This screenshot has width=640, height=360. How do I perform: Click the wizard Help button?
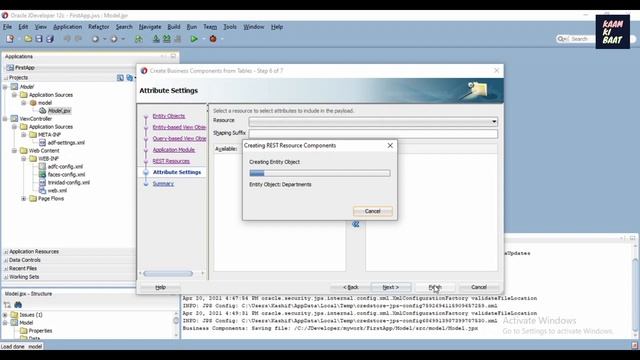click(x=160, y=287)
